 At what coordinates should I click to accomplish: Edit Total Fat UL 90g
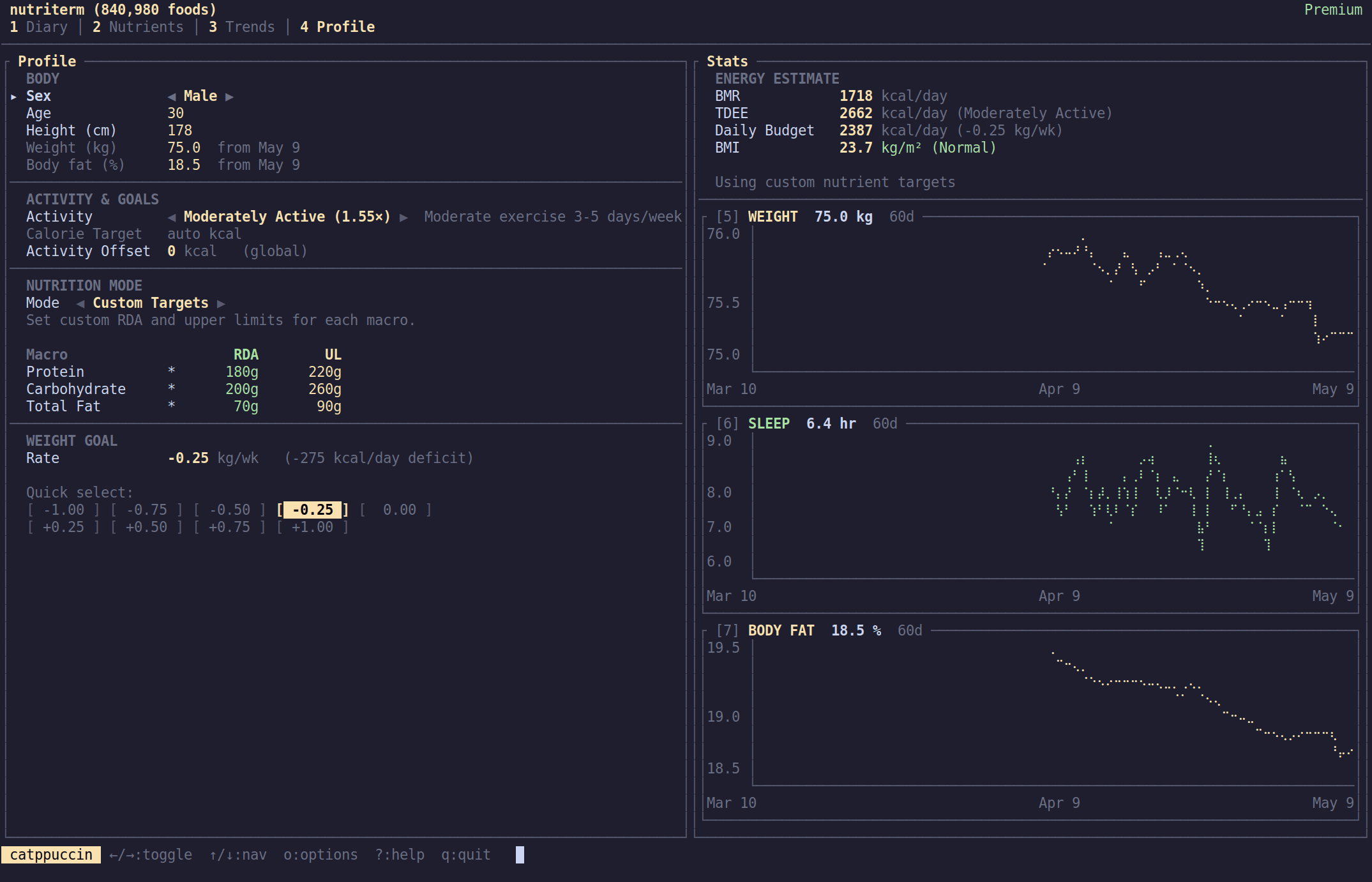click(x=329, y=406)
